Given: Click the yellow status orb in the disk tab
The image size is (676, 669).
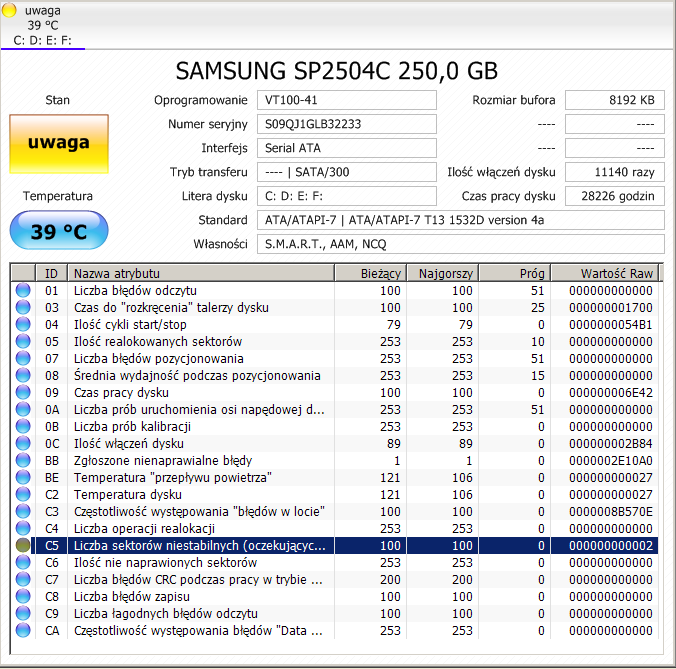Looking at the screenshot, I should point(9,10).
